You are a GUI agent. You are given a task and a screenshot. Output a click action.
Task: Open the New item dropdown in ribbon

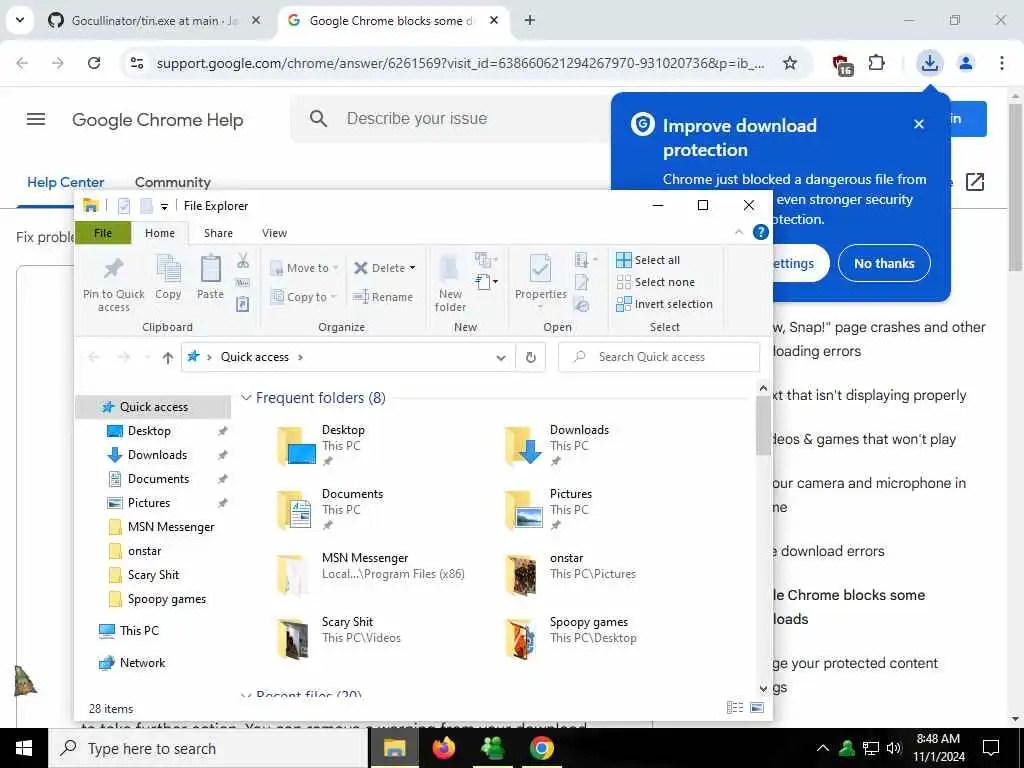pos(486,282)
